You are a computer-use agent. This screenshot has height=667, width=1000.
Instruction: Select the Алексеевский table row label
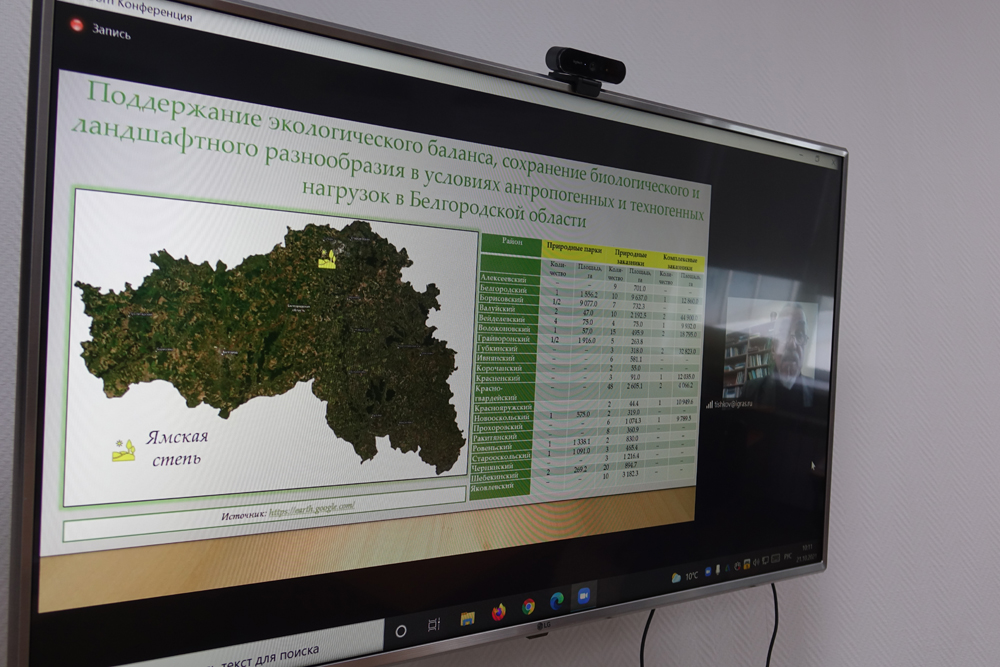[504, 279]
